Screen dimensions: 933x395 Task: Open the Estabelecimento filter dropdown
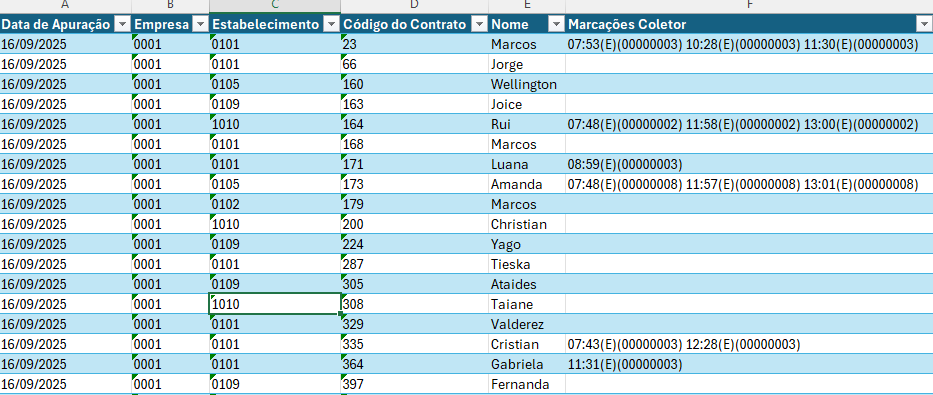point(331,24)
